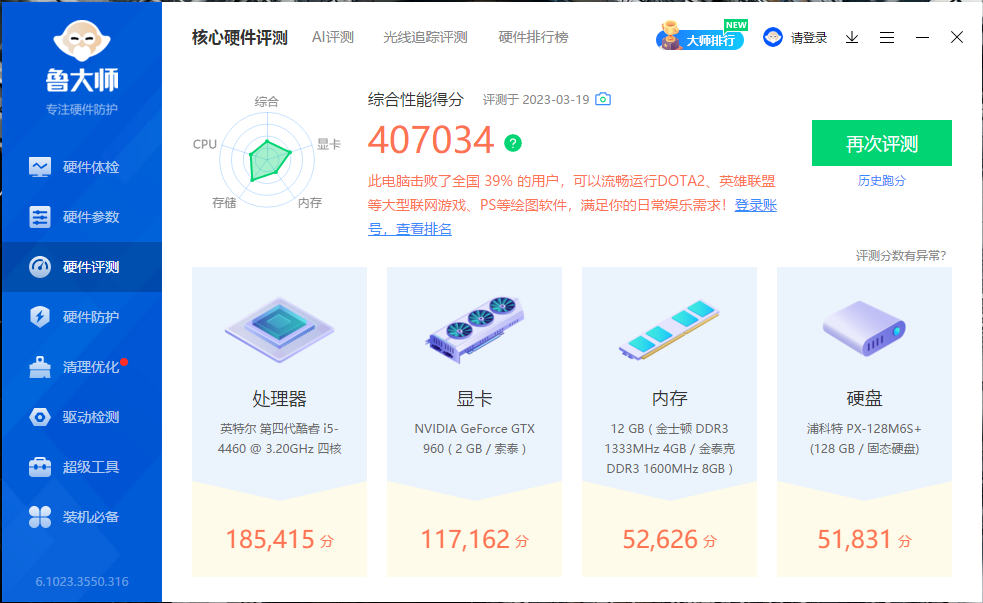Viewport: 983px width, 603px height.
Task: Click the 51,831 分 disk score
Action: pyautogui.click(x=865, y=540)
